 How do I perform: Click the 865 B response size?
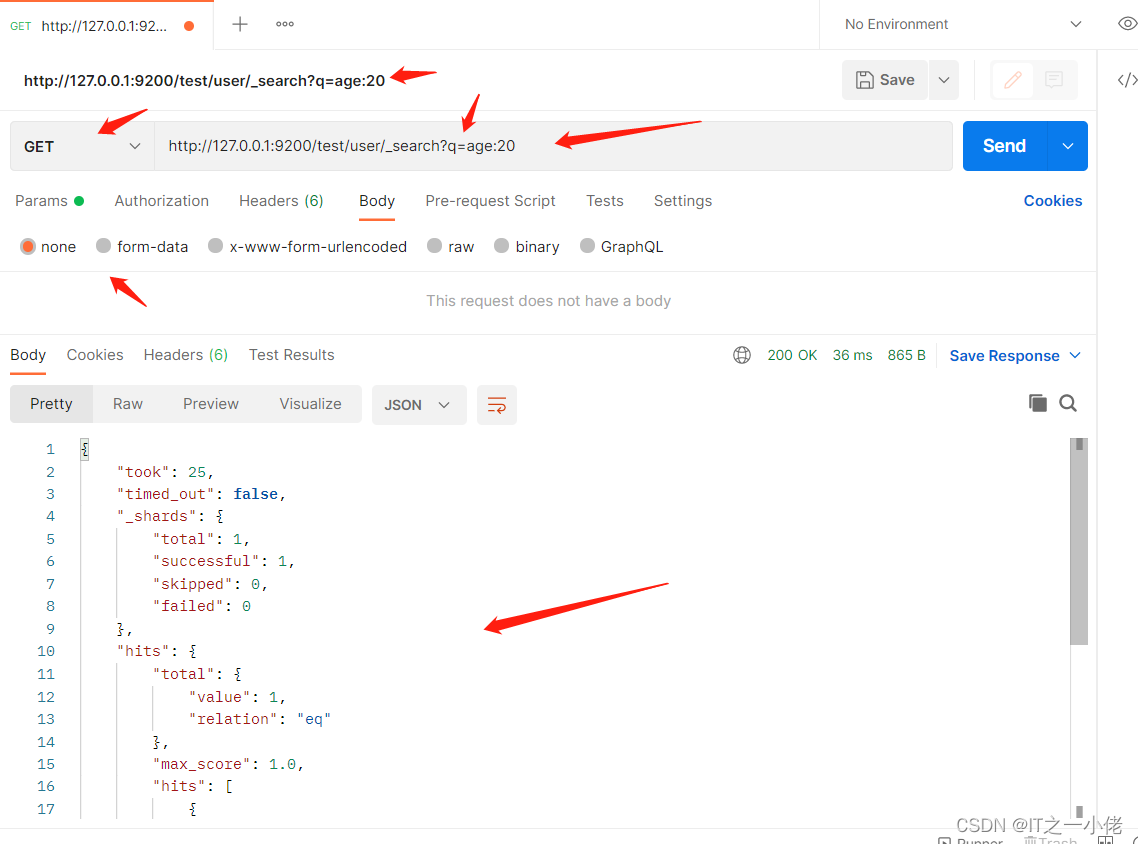tap(906, 355)
